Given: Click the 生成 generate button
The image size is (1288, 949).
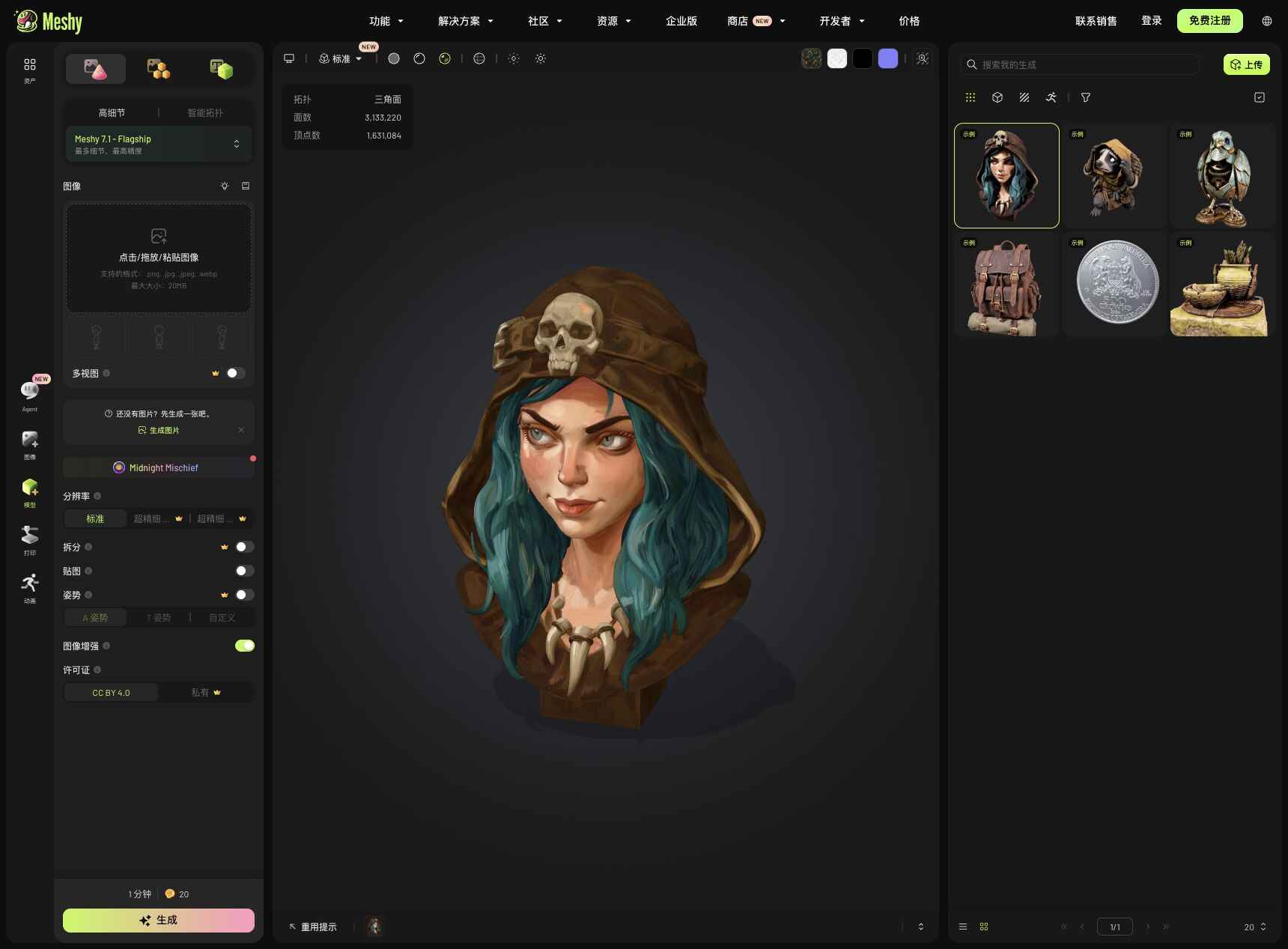Looking at the screenshot, I should pyautogui.click(x=159, y=920).
